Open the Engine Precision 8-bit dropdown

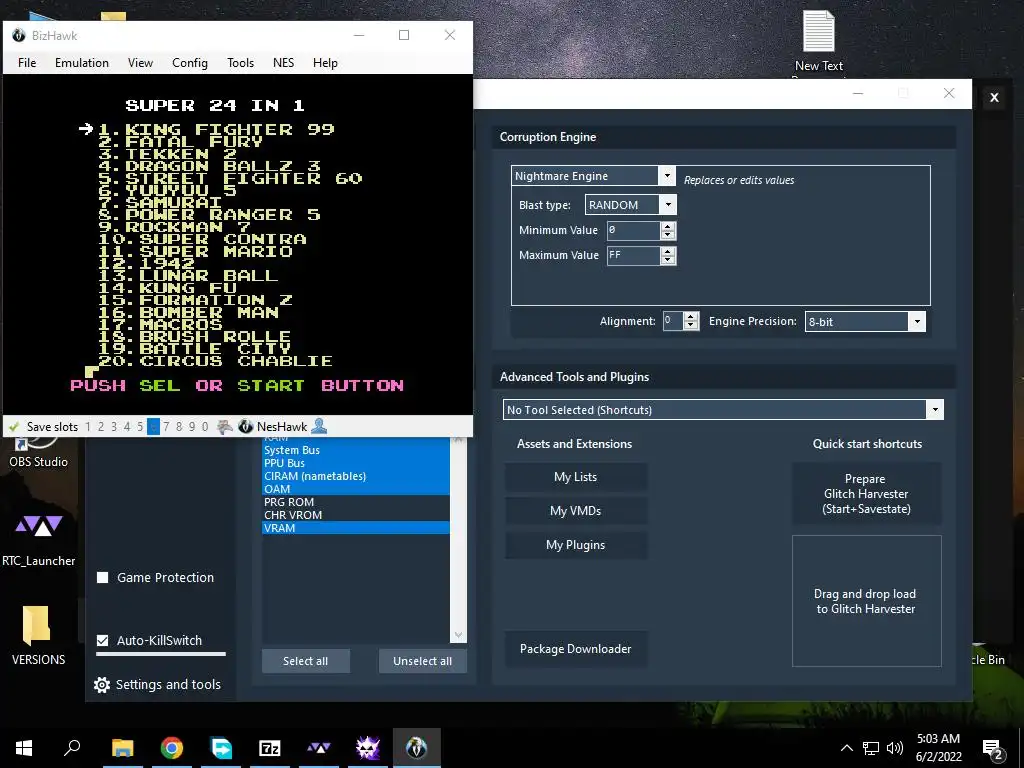click(x=918, y=321)
